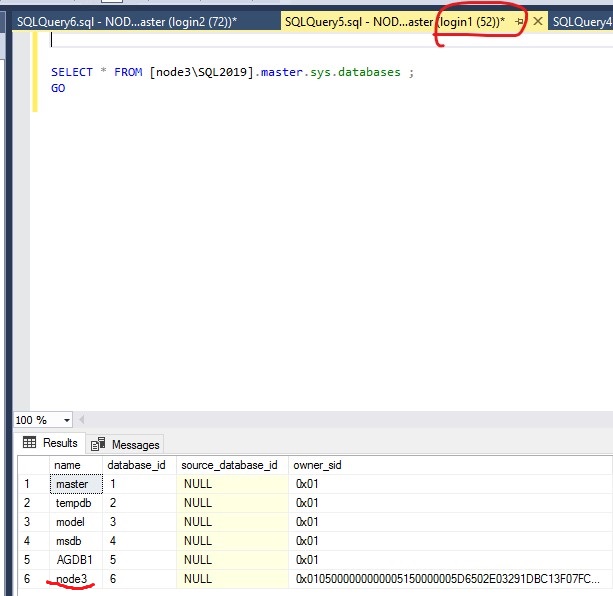This screenshot has width=613, height=596.
Task: Close the SQLQuery5.sql tab
Action: coord(538,21)
